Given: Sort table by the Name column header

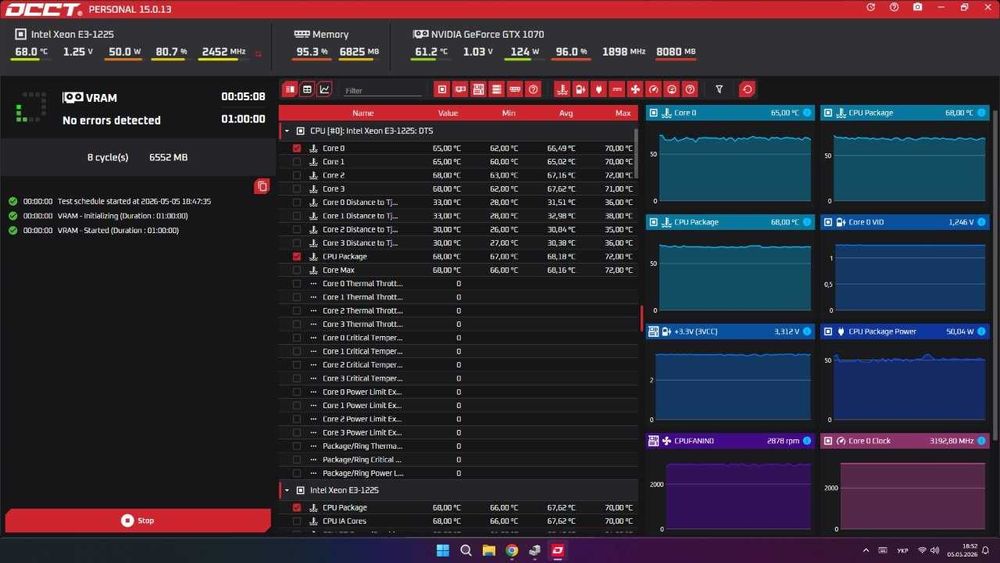Looking at the screenshot, I should [363, 113].
